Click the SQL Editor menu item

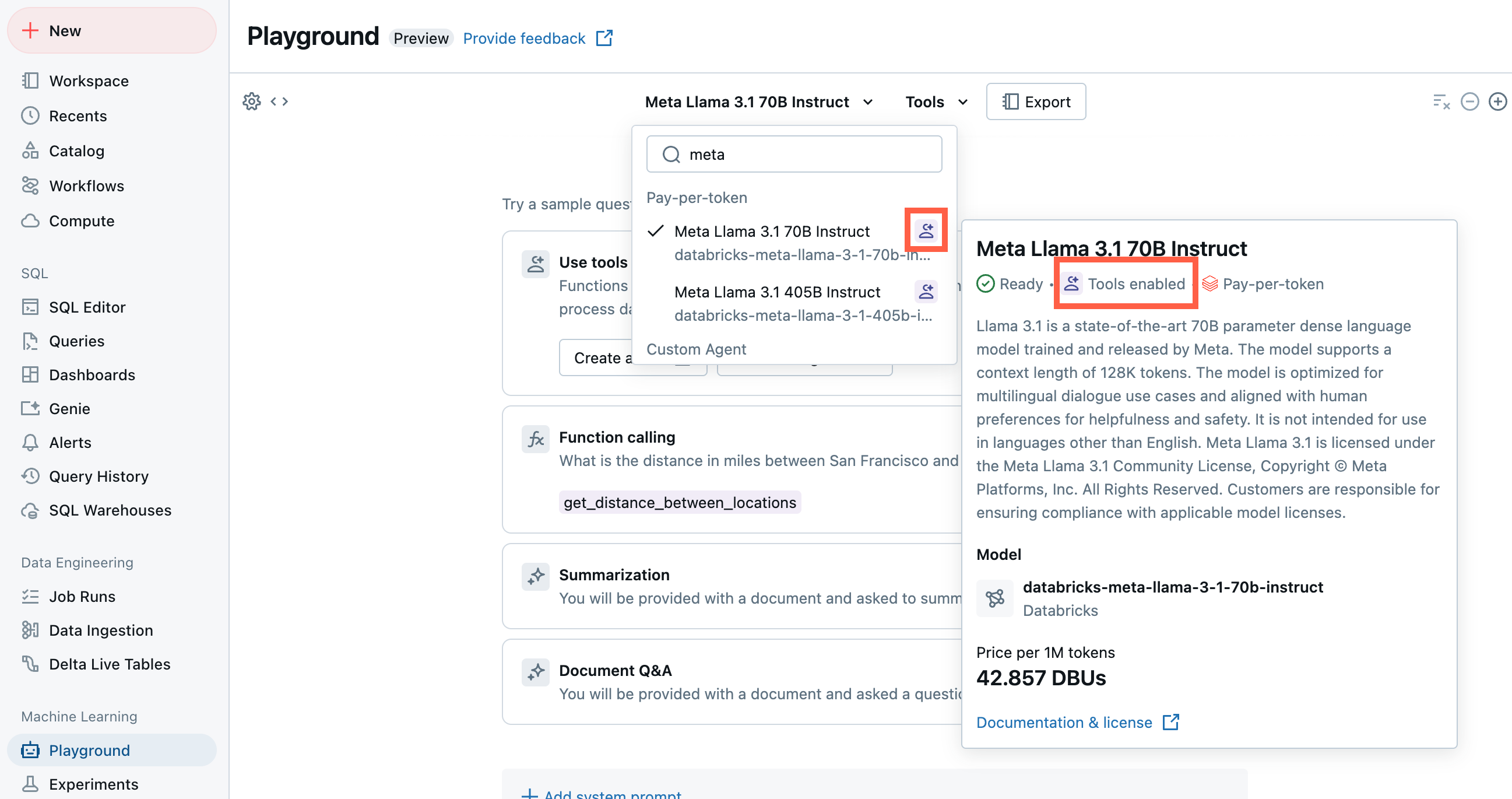pyautogui.click(x=86, y=307)
